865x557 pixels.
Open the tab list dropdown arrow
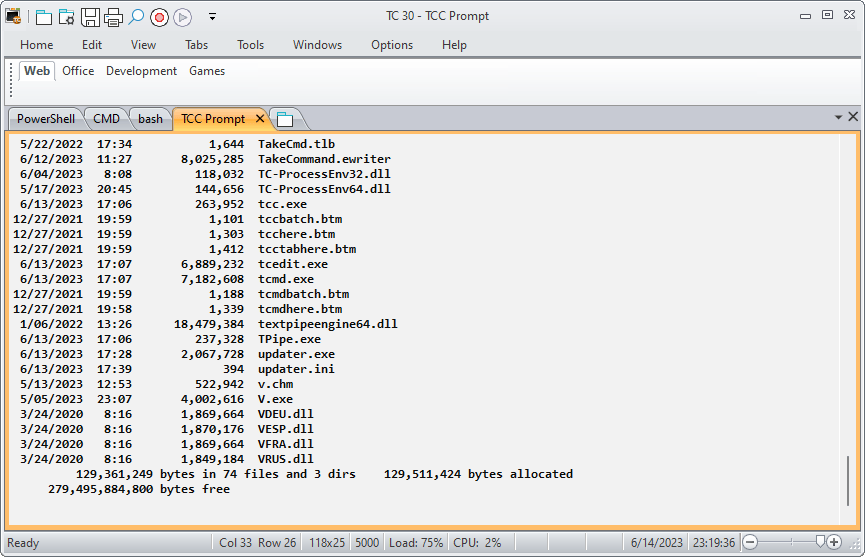pos(839,117)
